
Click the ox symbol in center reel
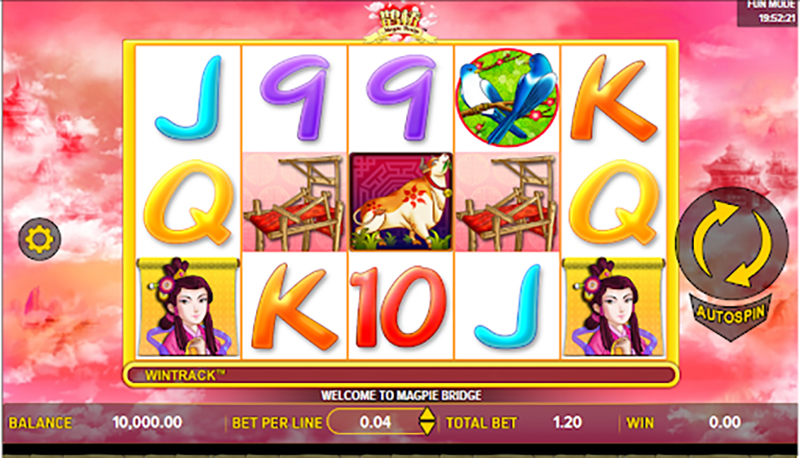point(401,202)
